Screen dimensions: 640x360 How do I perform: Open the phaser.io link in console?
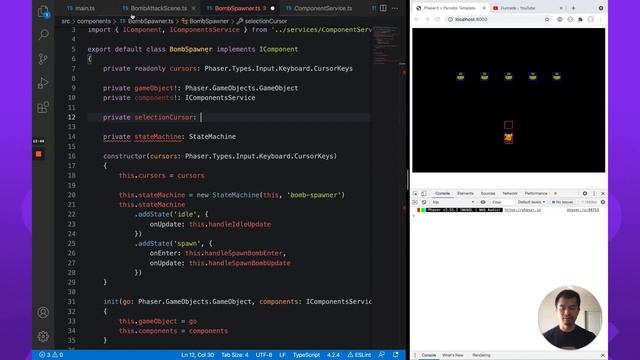click(x=522, y=210)
